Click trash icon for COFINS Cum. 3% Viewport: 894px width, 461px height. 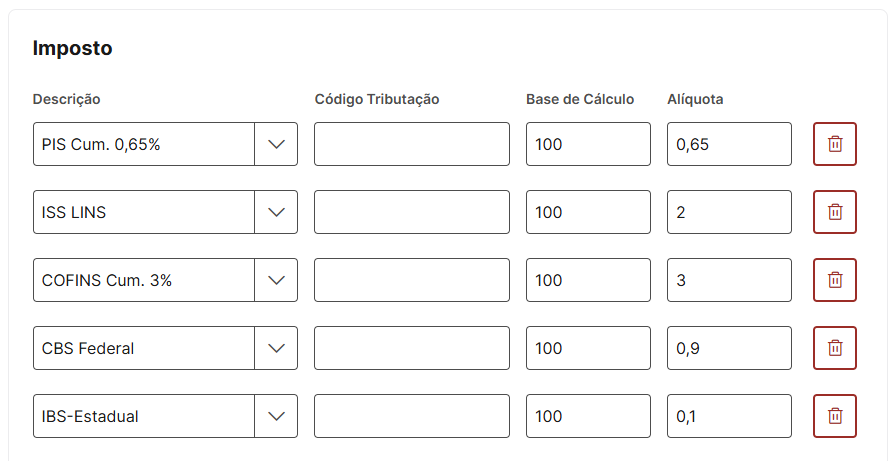[835, 280]
